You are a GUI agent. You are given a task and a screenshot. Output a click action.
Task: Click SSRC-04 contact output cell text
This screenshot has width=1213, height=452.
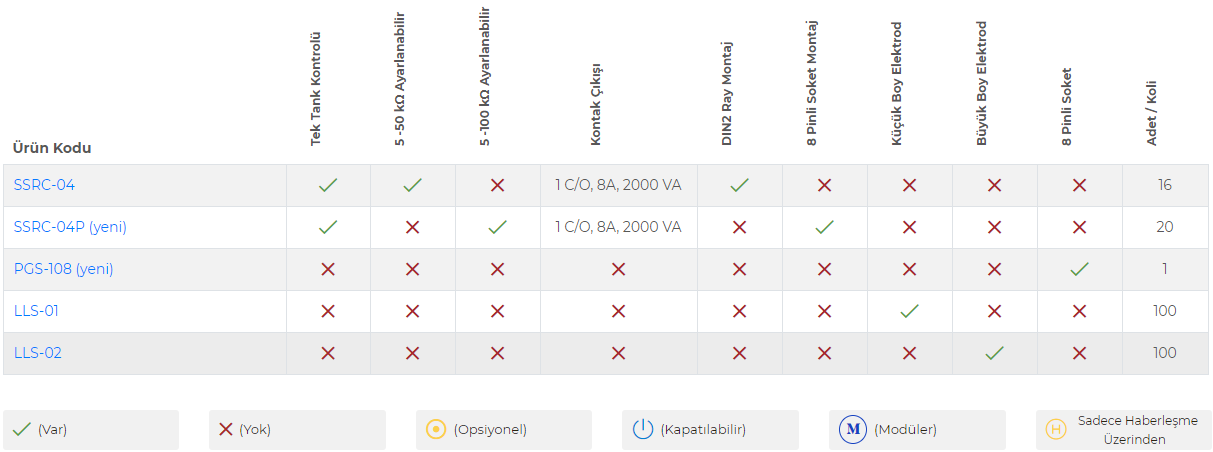(x=618, y=185)
